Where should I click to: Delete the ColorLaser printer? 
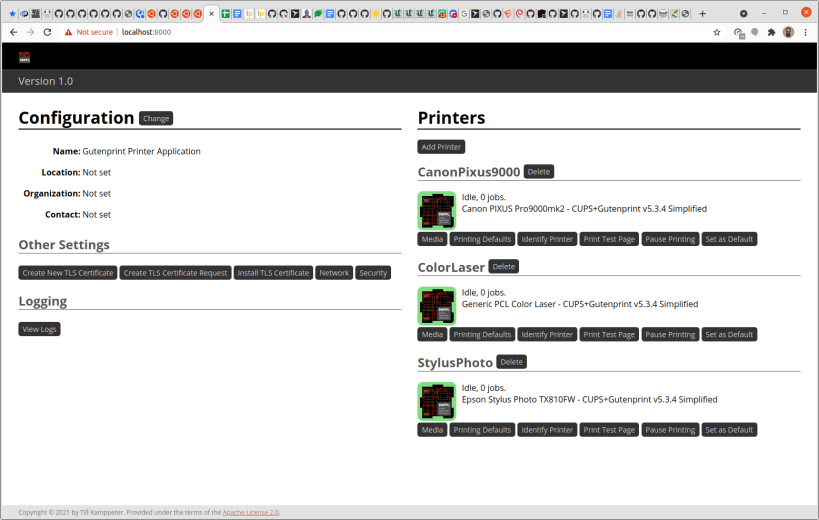(503, 267)
